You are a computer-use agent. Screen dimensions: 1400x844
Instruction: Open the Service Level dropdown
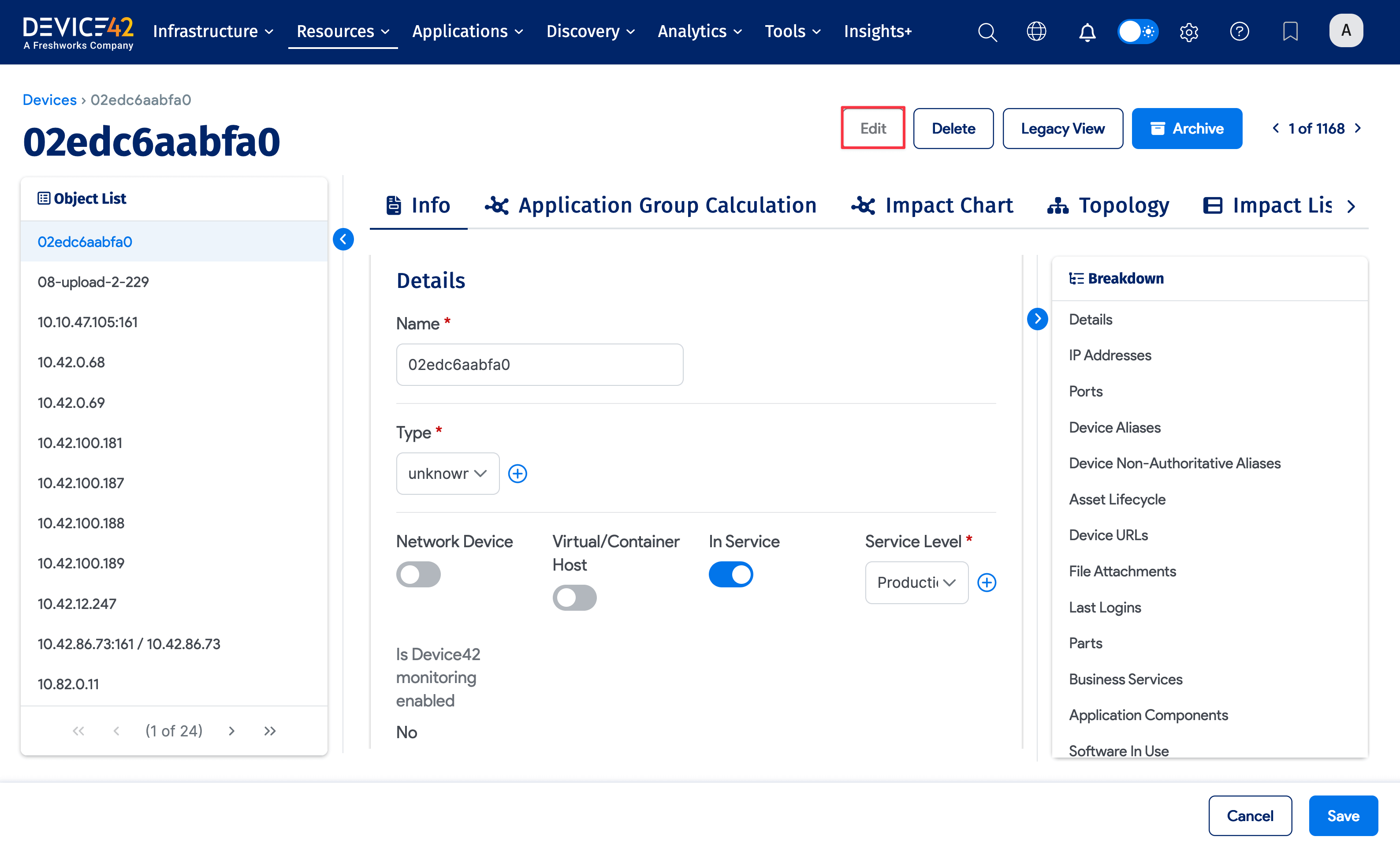[916, 583]
